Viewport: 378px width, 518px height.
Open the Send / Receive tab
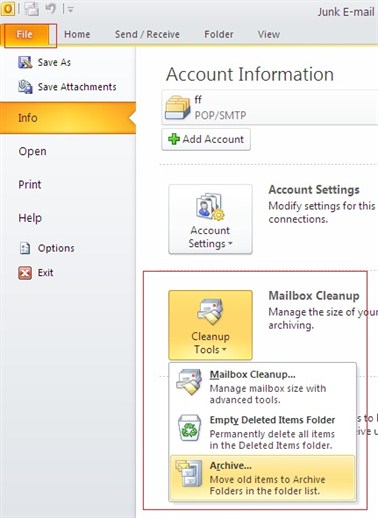pyautogui.click(x=147, y=34)
